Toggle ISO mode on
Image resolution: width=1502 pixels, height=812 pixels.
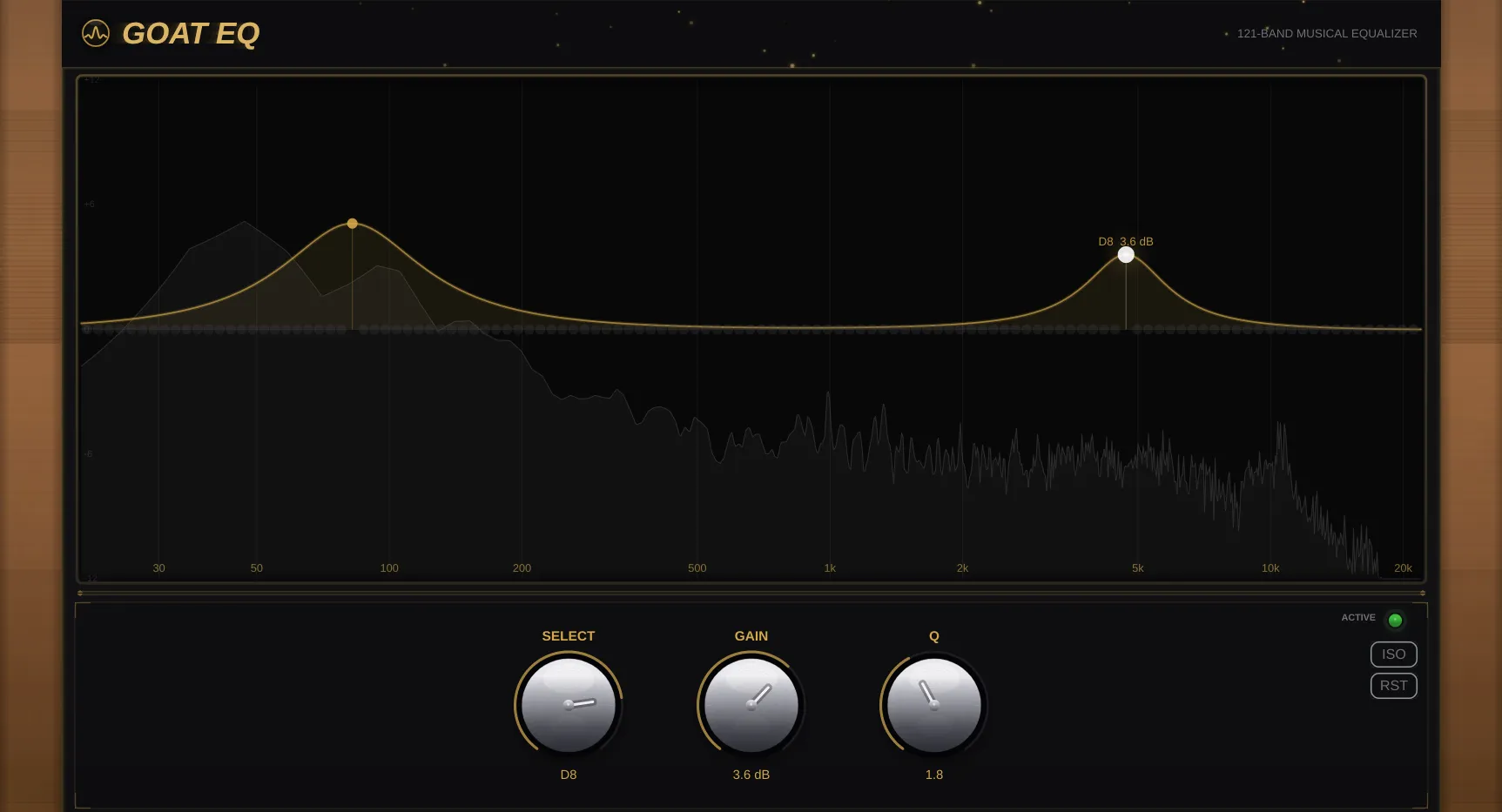1393,654
